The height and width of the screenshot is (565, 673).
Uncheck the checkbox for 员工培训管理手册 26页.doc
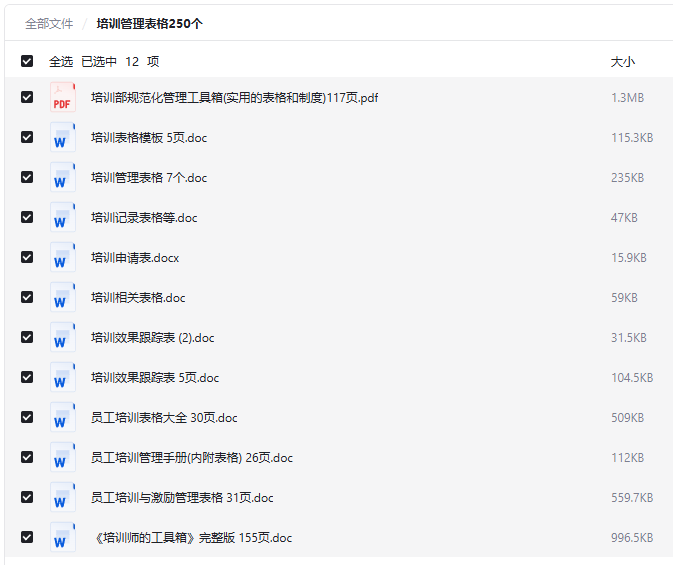[x=27, y=456]
